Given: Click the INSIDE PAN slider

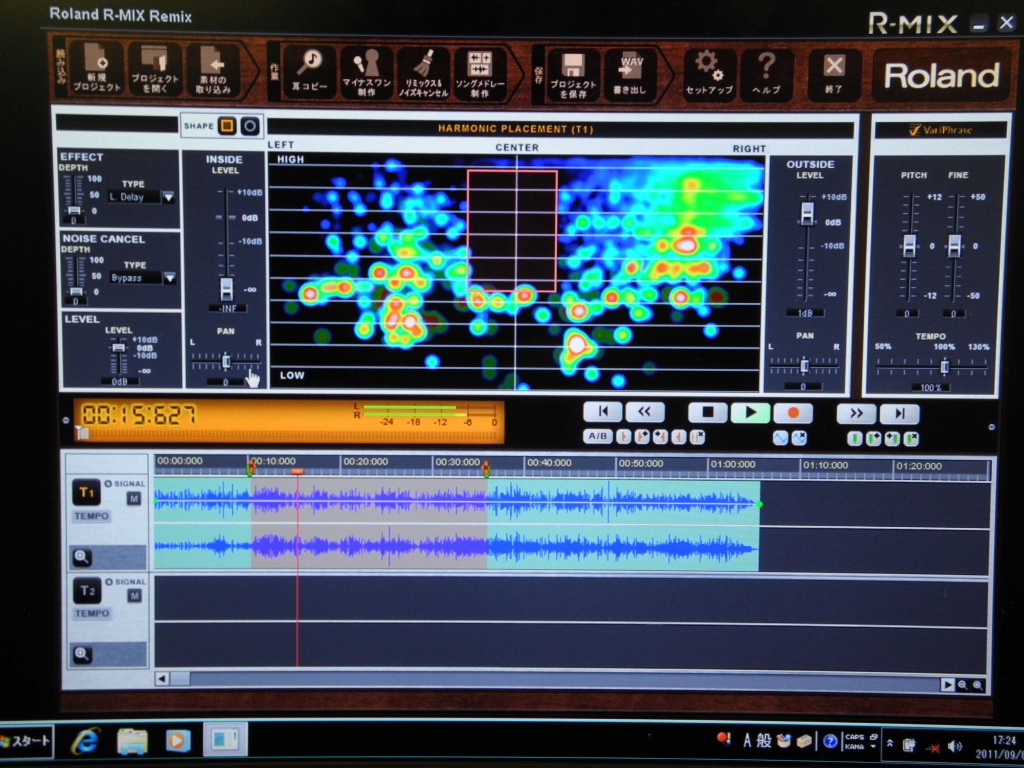Looking at the screenshot, I should click(225, 360).
